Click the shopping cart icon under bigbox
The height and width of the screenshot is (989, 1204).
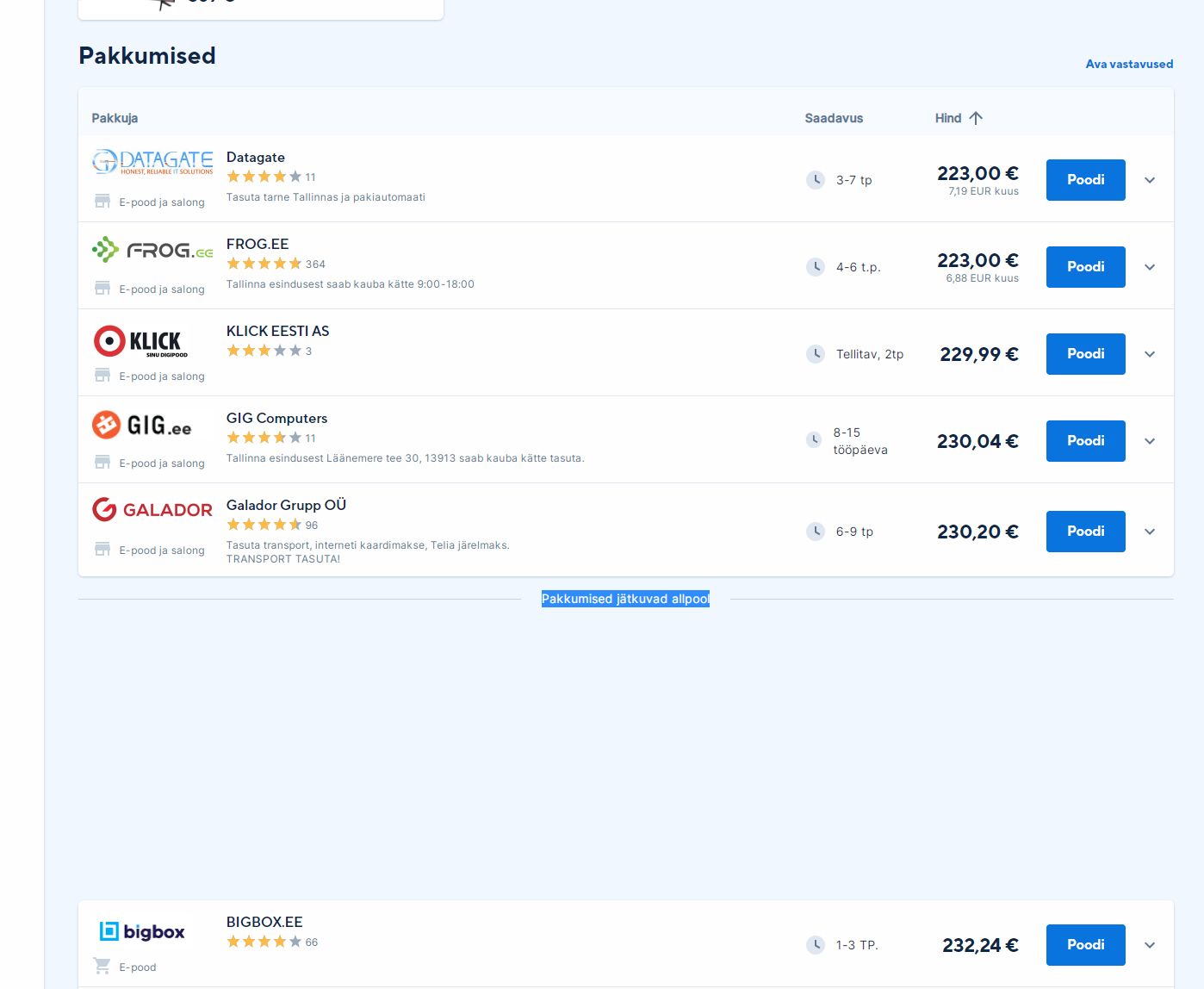tap(102, 967)
